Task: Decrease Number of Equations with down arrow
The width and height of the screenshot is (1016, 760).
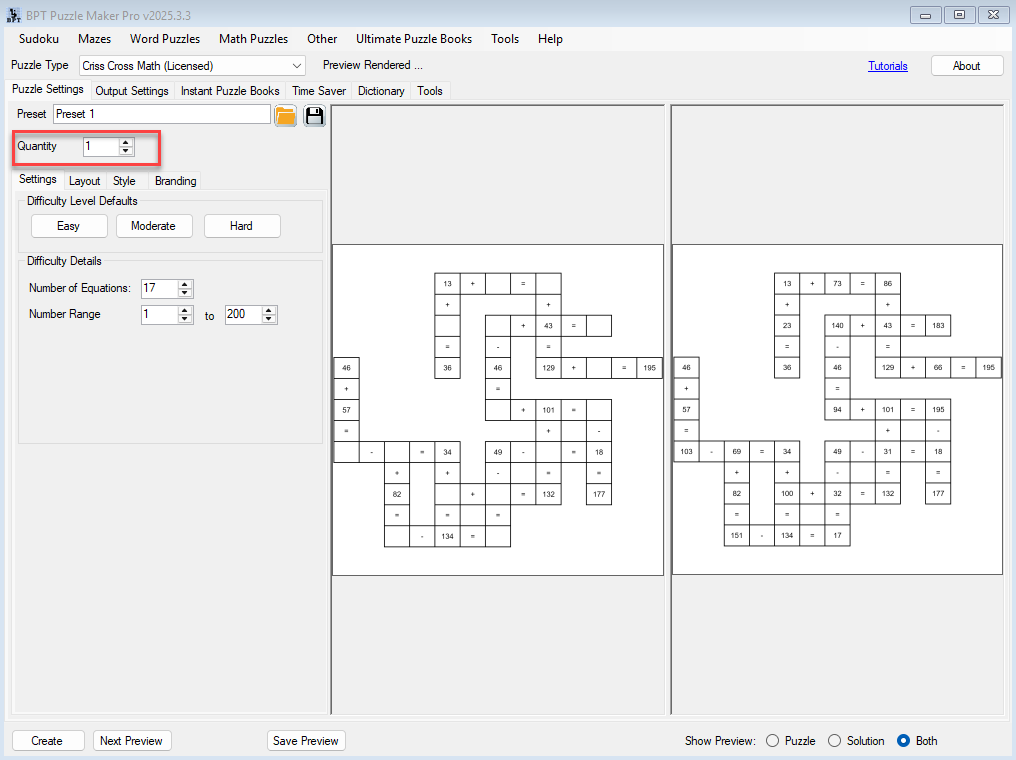Action: pos(185,293)
